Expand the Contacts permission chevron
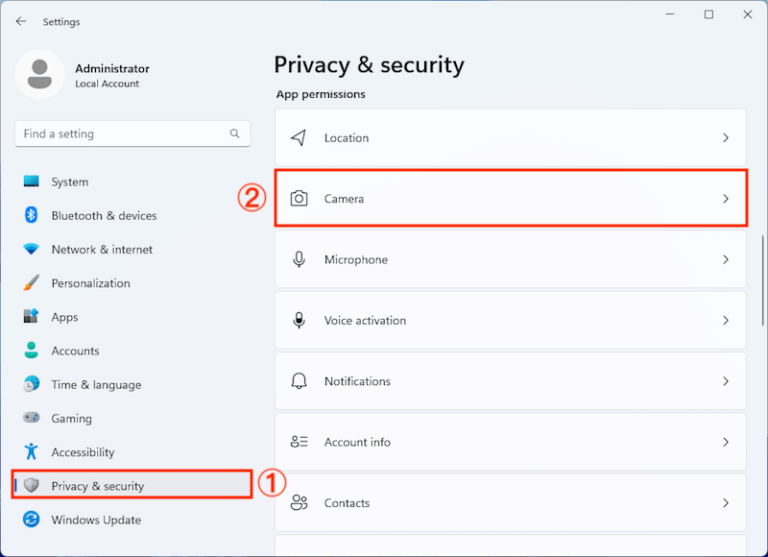Screen dimensions: 768x557 (726, 503)
